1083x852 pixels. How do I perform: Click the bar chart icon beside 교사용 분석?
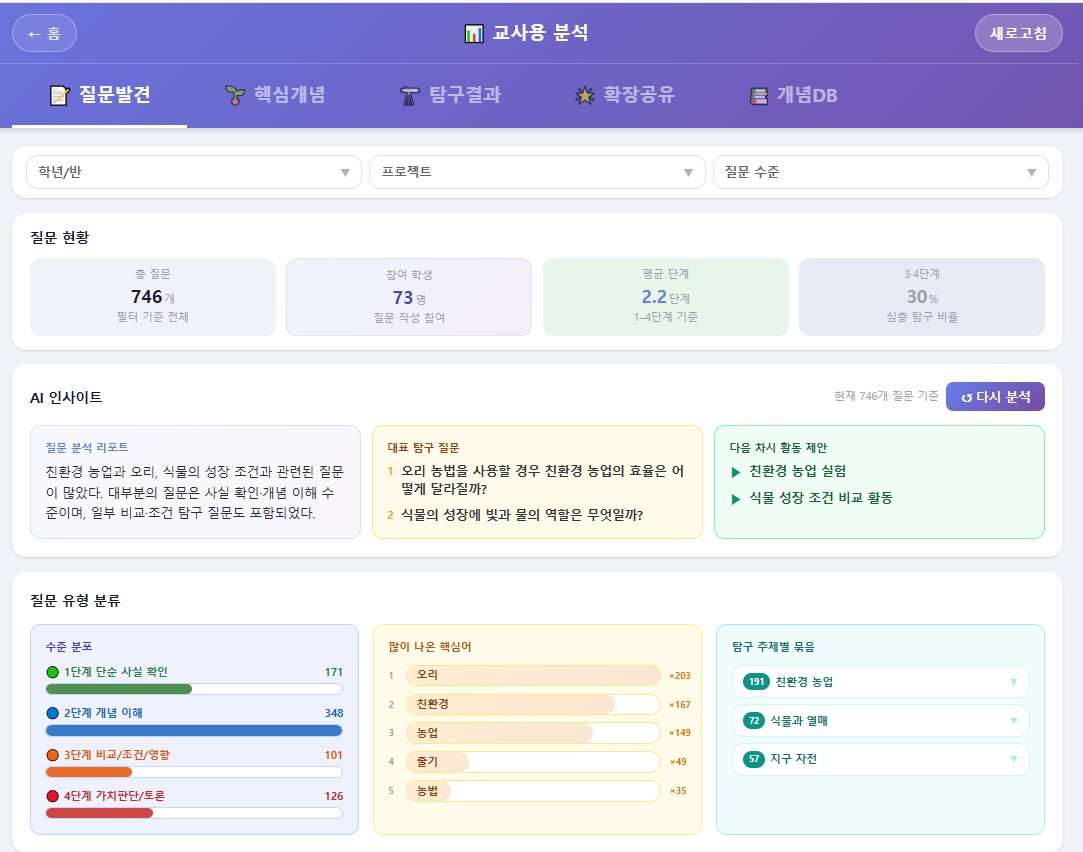click(x=474, y=33)
